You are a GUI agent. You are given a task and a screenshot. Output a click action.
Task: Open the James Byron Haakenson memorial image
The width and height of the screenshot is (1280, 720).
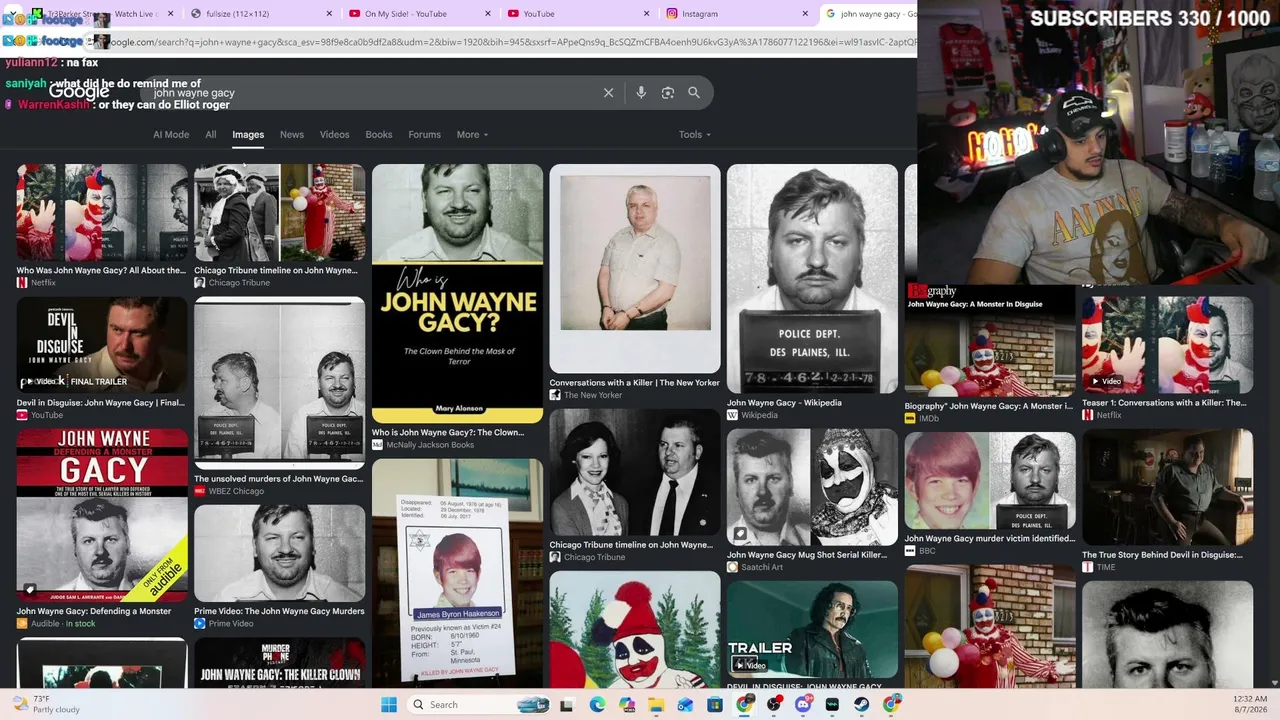(x=457, y=573)
